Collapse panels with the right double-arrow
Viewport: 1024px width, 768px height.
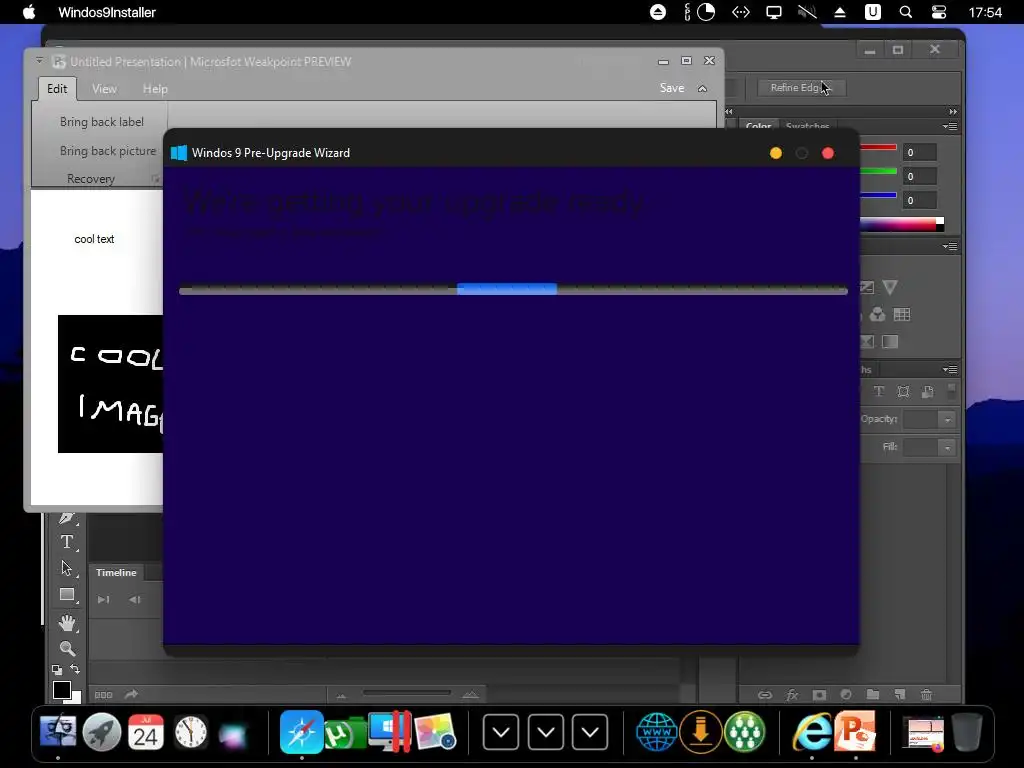(x=953, y=112)
